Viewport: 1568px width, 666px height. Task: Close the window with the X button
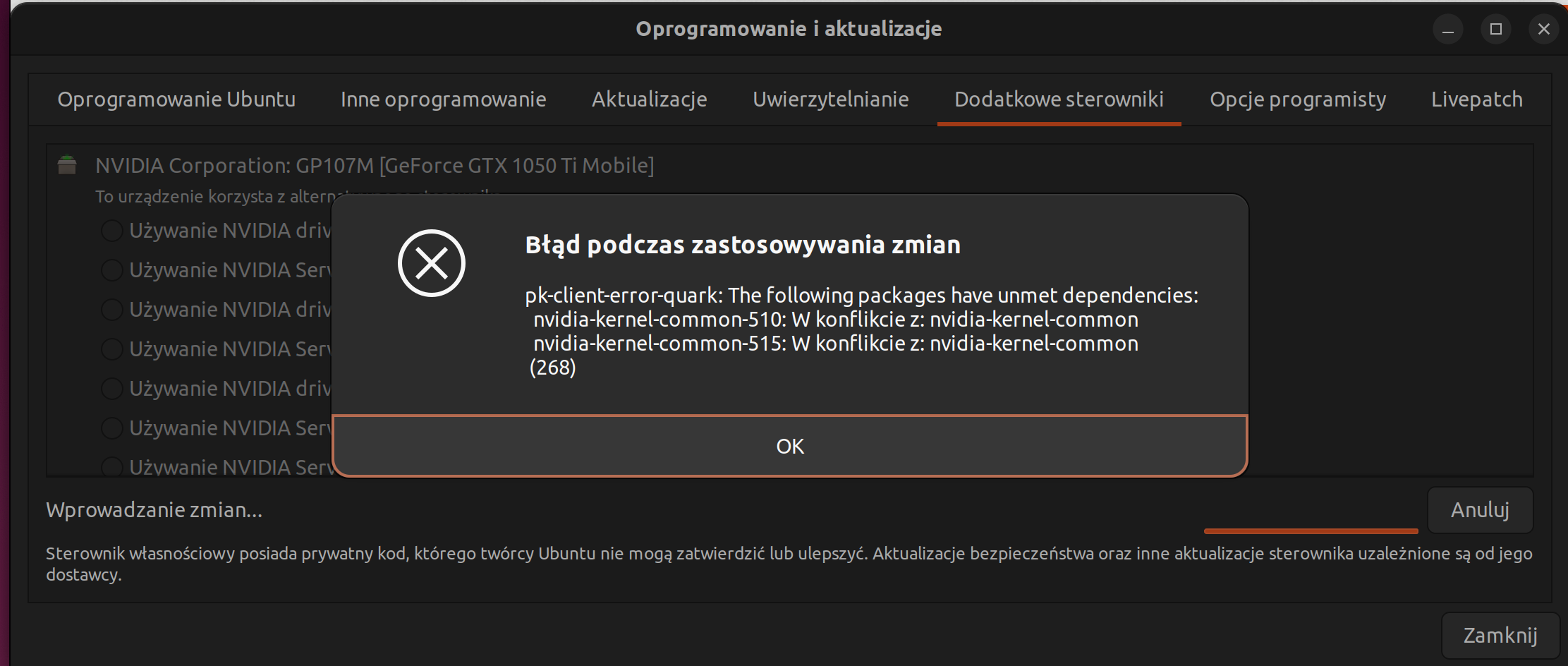[1544, 29]
